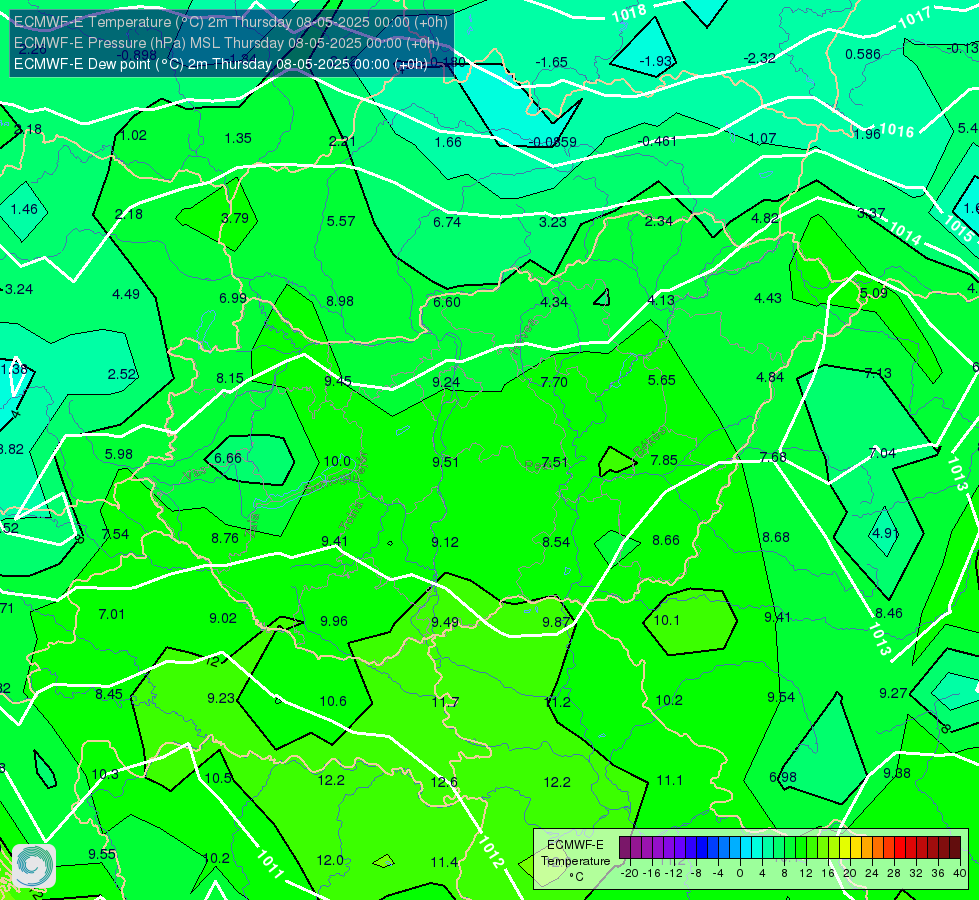Click the 2.52 temperature value

(x=122, y=374)
